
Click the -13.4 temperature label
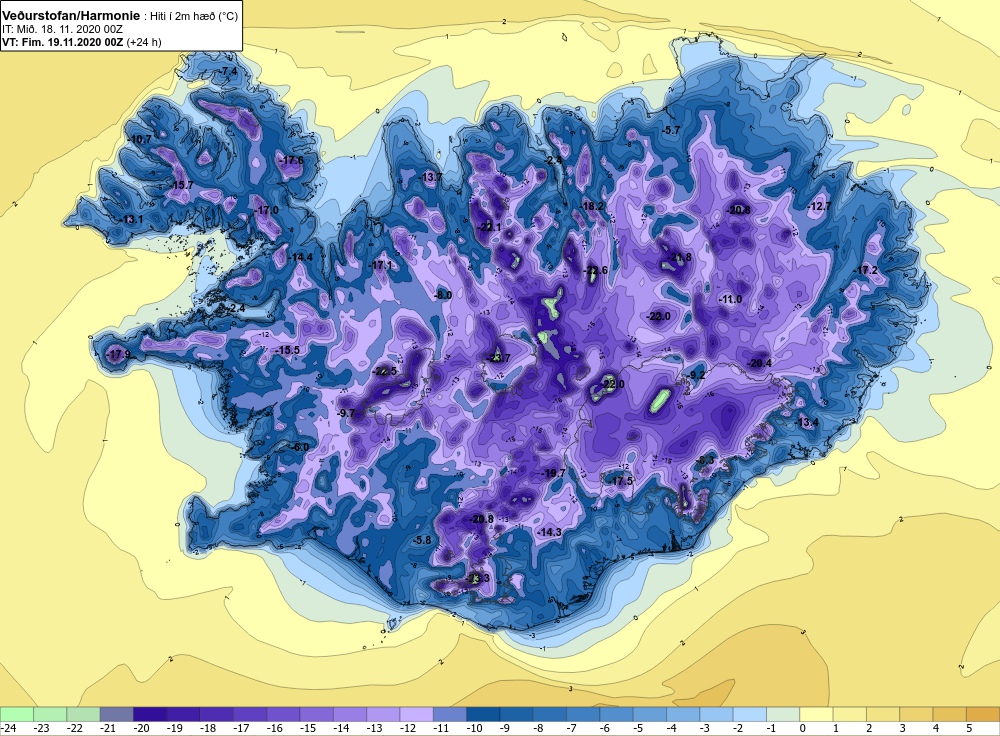pyautogui.click(x=806, y=422)
